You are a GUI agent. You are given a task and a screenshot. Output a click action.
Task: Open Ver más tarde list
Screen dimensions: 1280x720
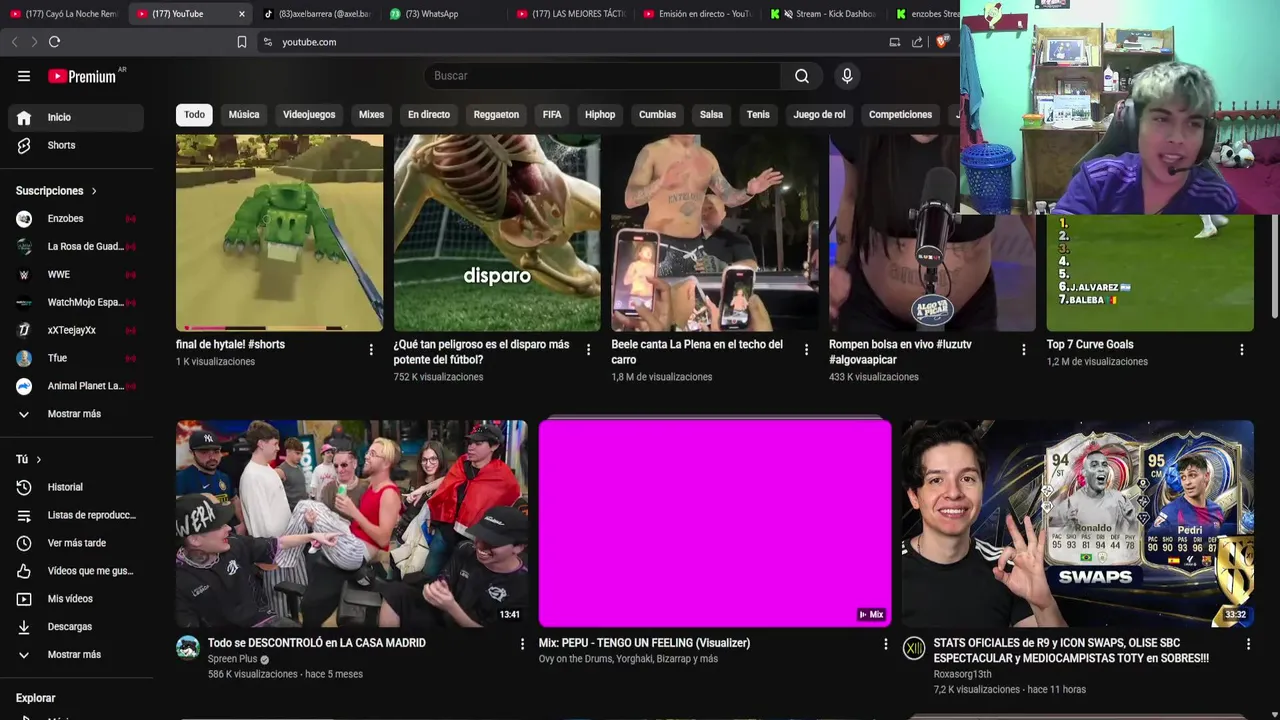[76, 543]
